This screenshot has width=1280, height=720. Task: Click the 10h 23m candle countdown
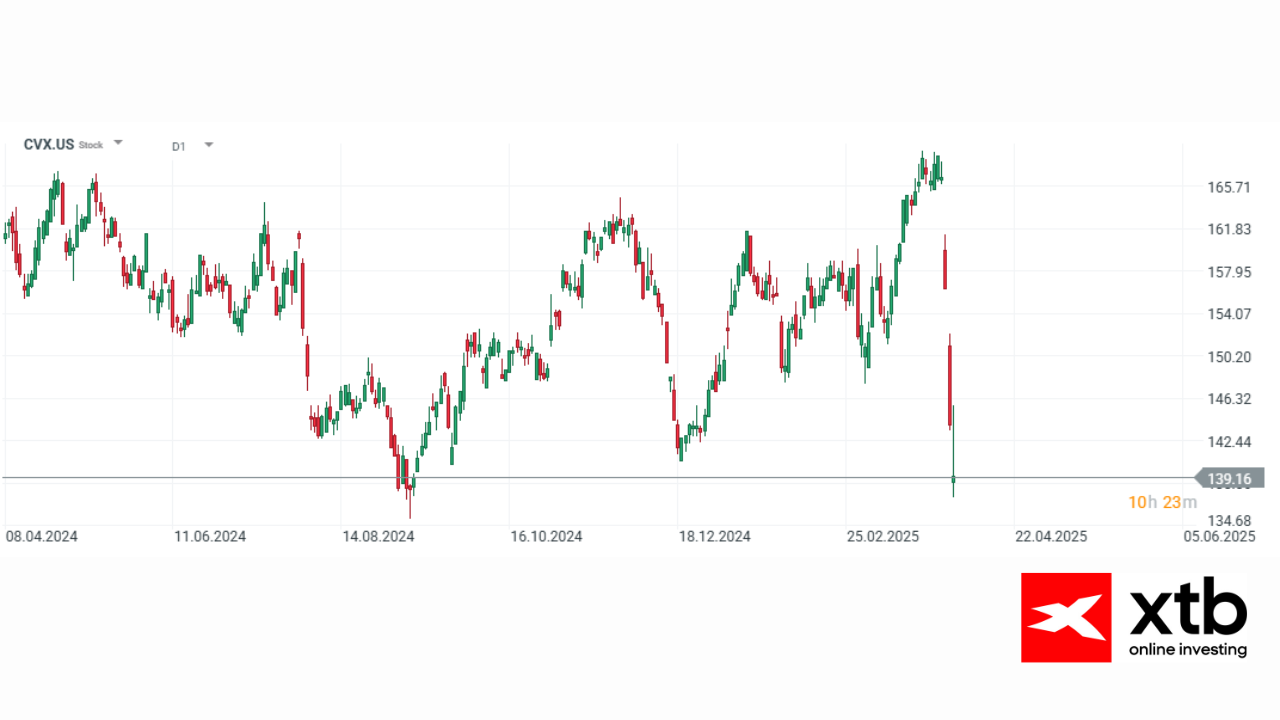(x=1162, y=502)
